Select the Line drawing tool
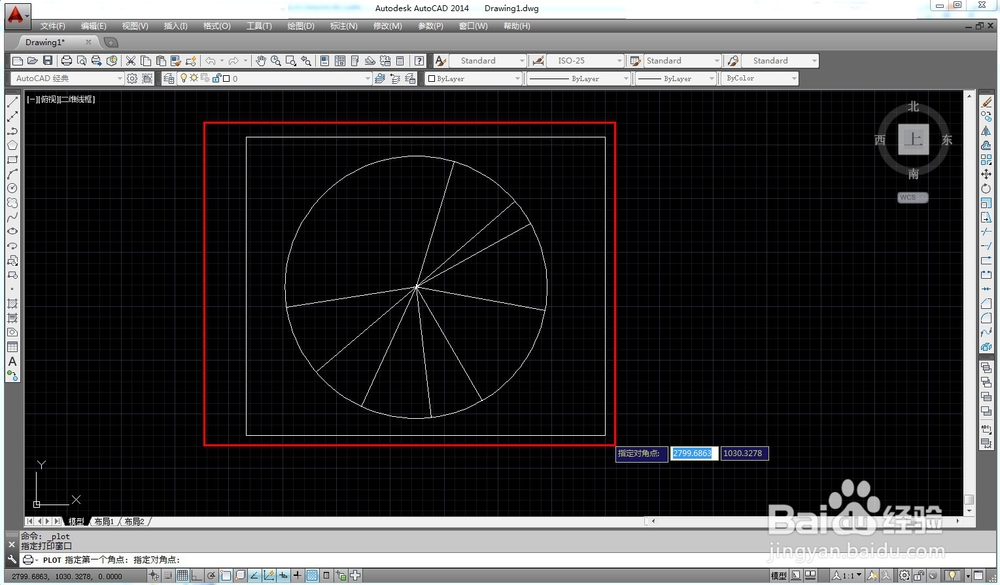Screen dimensions: 1000x585 (x=12, y=102)
